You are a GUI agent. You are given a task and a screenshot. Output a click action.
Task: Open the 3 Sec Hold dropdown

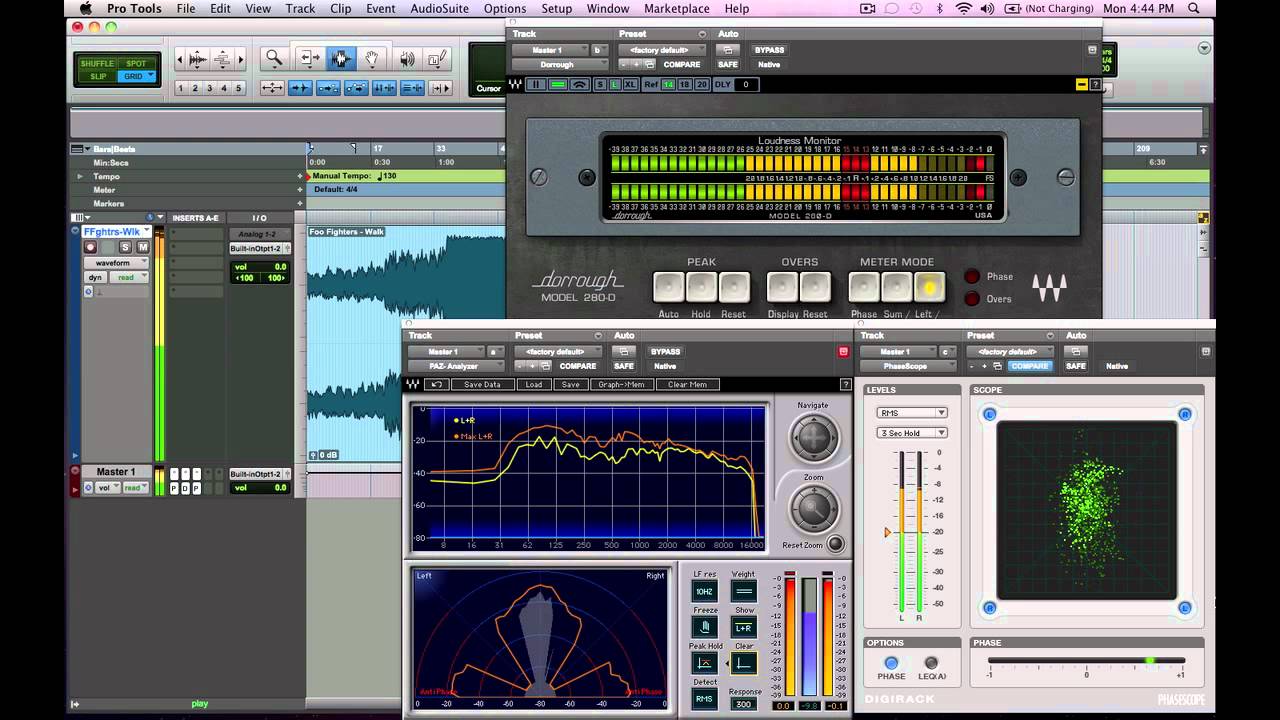click(x=912, y=433)
